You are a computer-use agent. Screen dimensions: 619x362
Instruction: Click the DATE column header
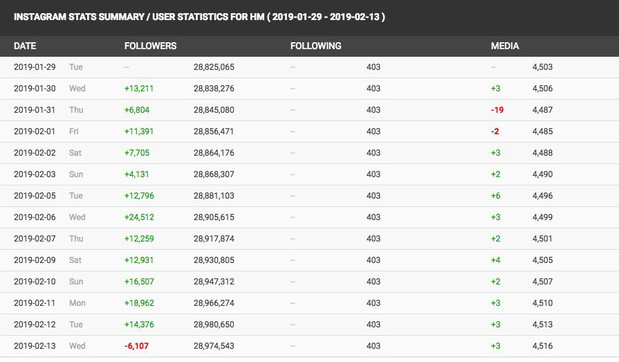click(x=25, y=46)
